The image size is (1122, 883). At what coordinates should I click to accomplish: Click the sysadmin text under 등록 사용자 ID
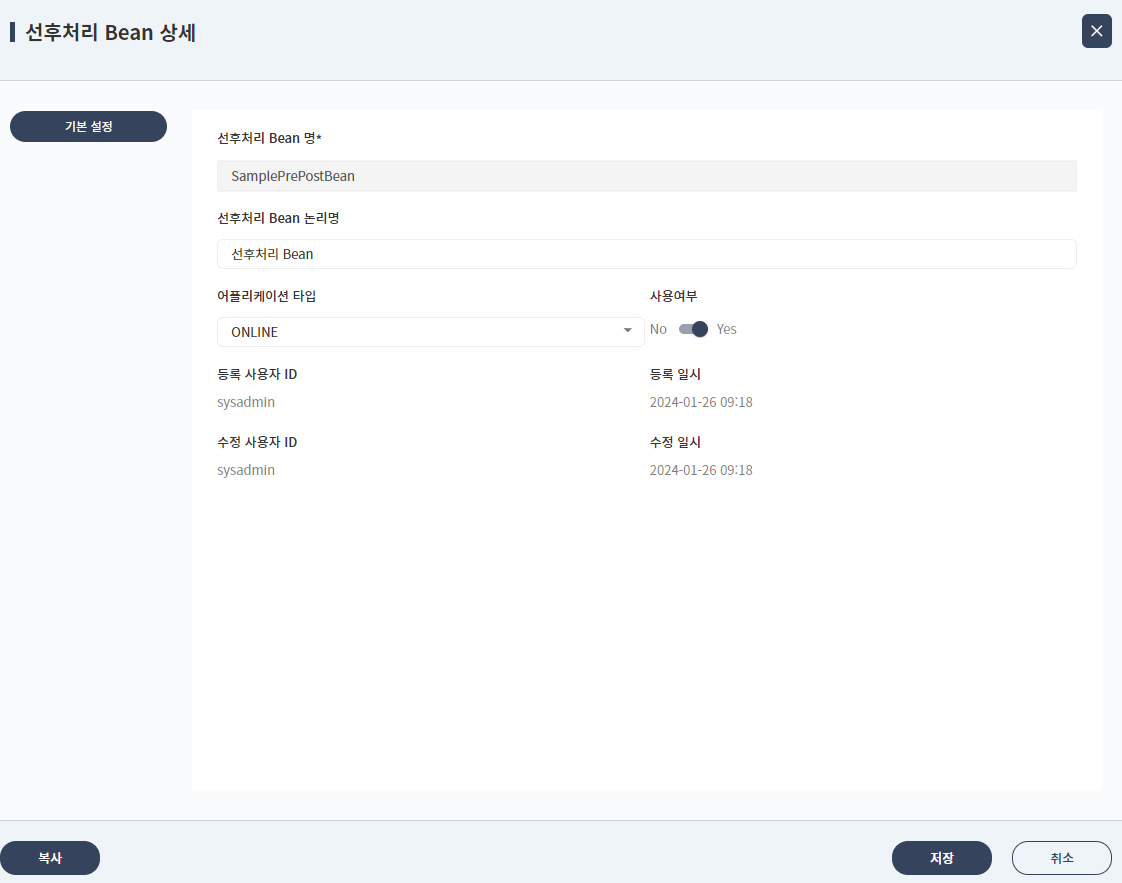coord(245,401)
